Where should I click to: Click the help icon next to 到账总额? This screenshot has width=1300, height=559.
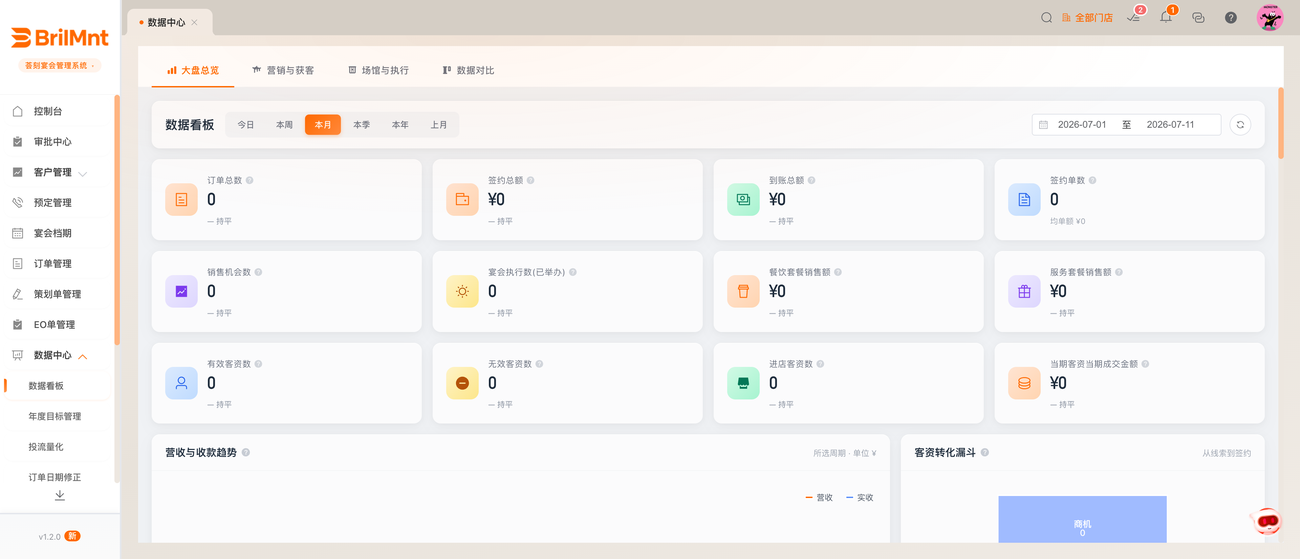tap(812, 181)
